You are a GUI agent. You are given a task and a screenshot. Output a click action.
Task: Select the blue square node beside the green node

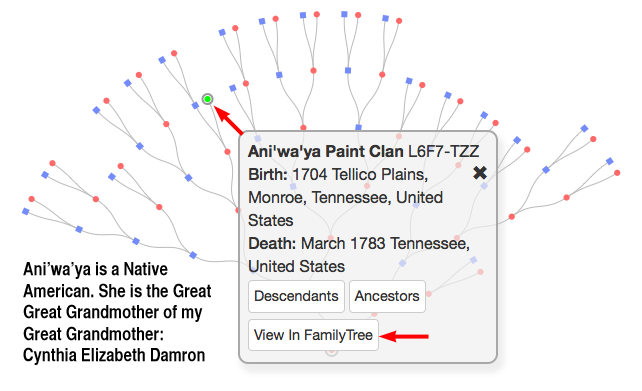[195, 106]
